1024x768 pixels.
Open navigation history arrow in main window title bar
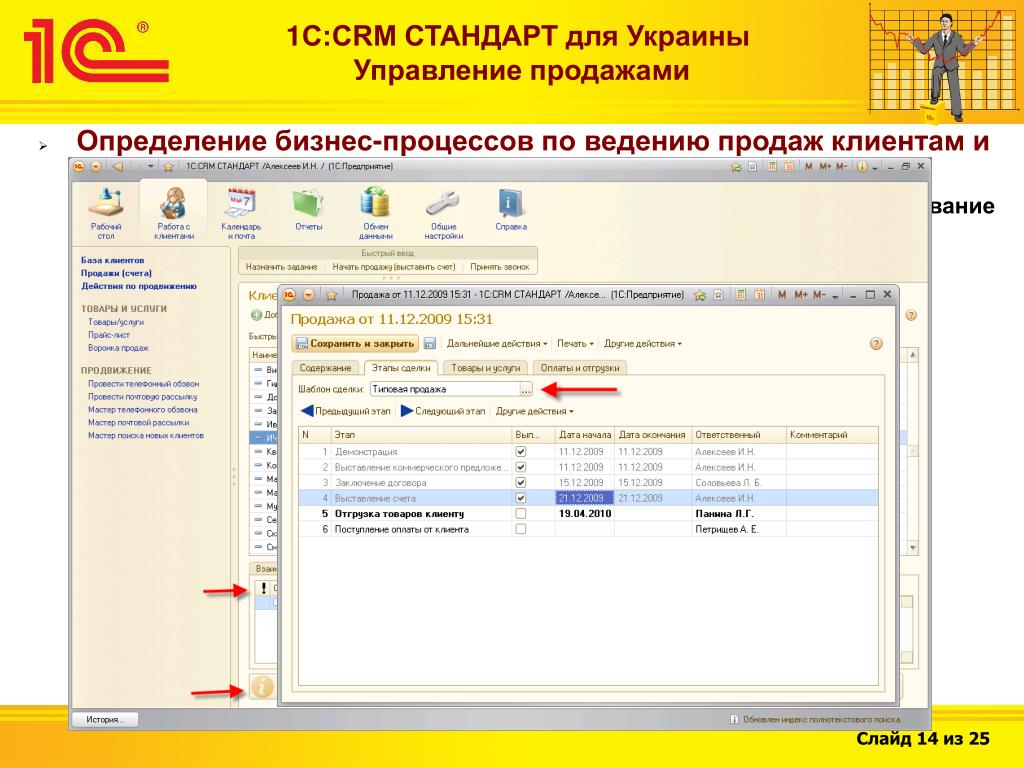coord(151,167)
